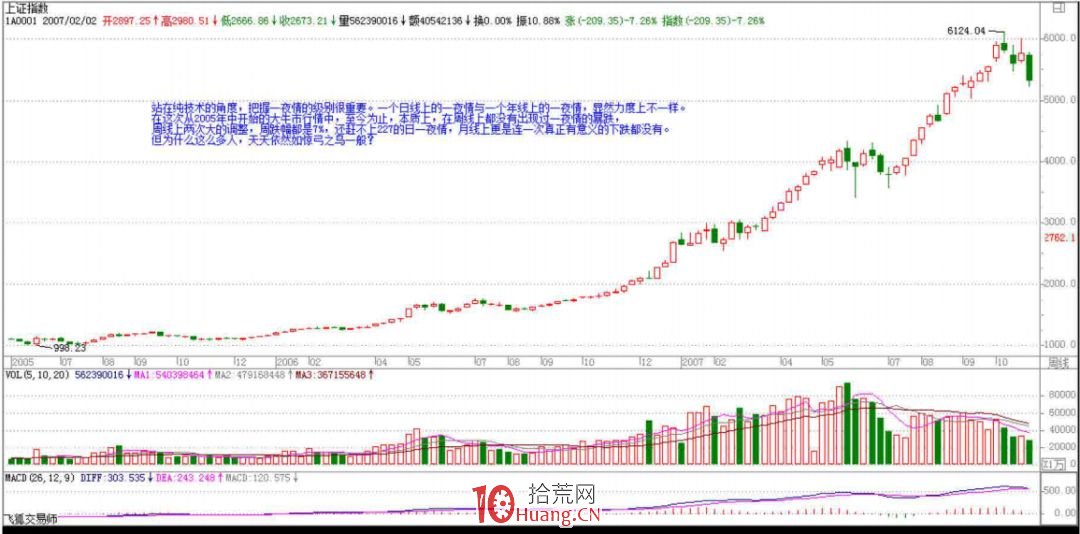Click the window layout icon at top right
The image size is (1080, 534).
click(x=1058, y=8)
